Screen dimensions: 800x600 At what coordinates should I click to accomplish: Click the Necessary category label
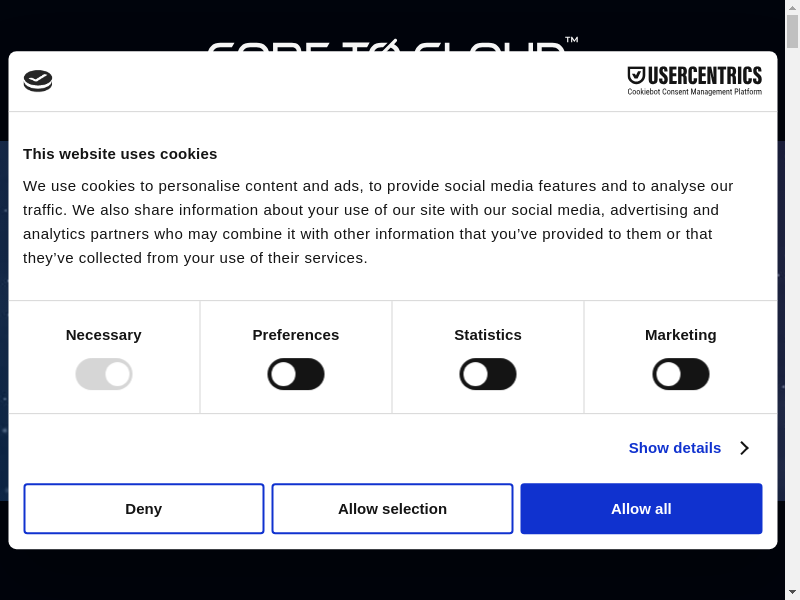click(x=104, y=335)
